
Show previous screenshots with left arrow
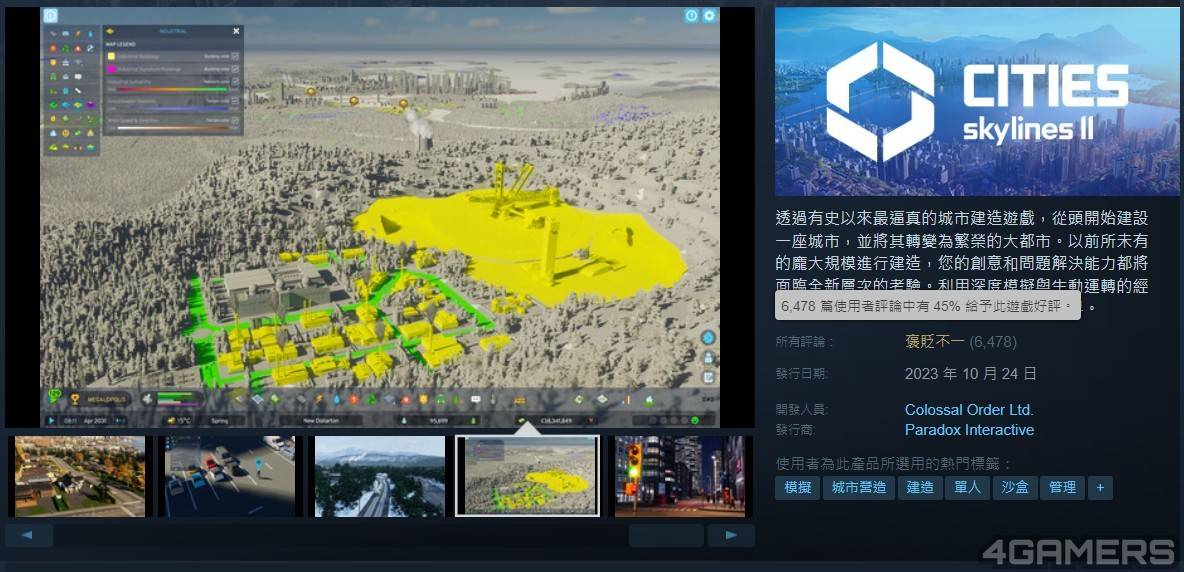pos(29,536)
